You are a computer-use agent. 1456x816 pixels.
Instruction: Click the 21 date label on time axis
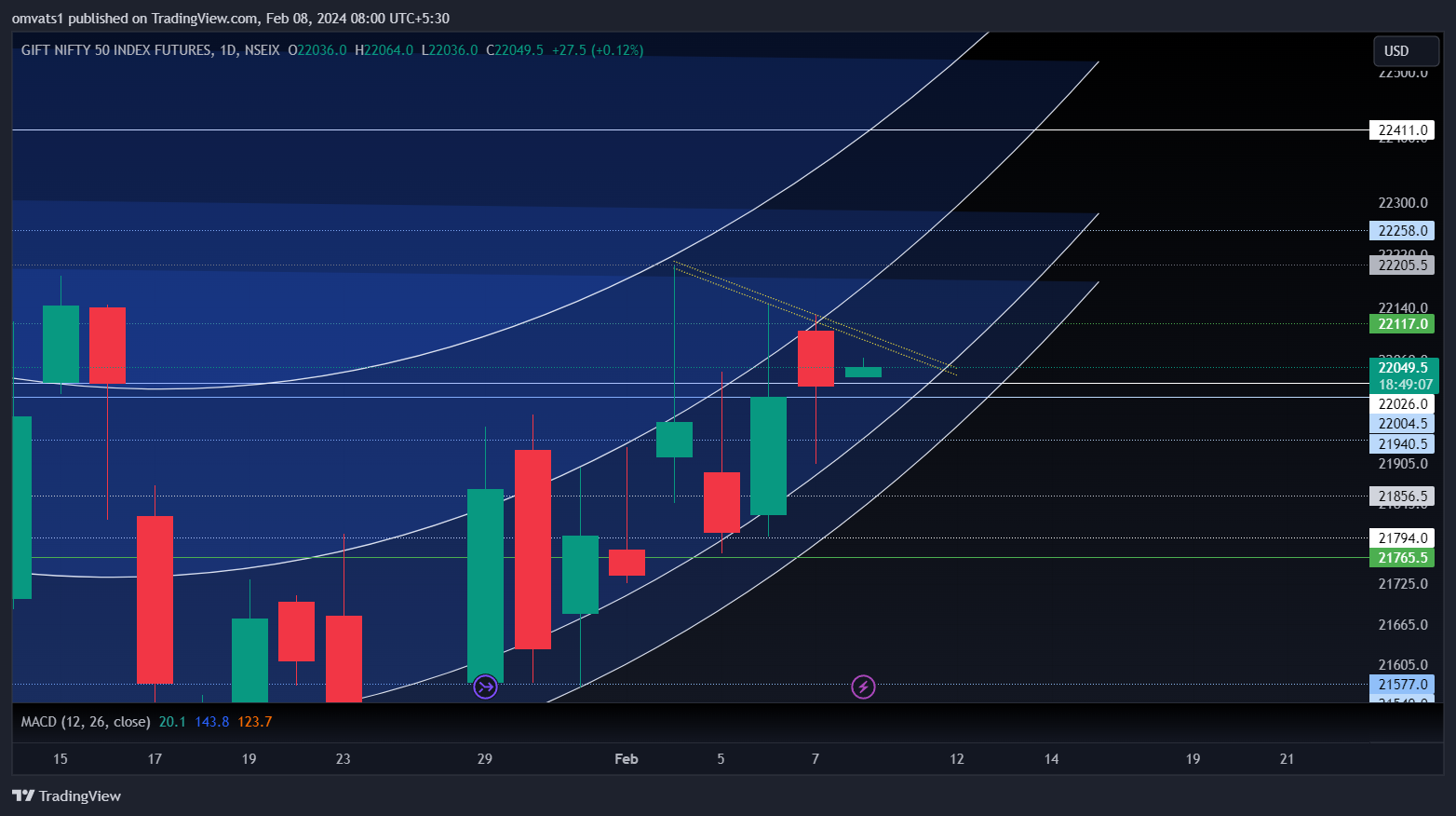coord(1287,759)
